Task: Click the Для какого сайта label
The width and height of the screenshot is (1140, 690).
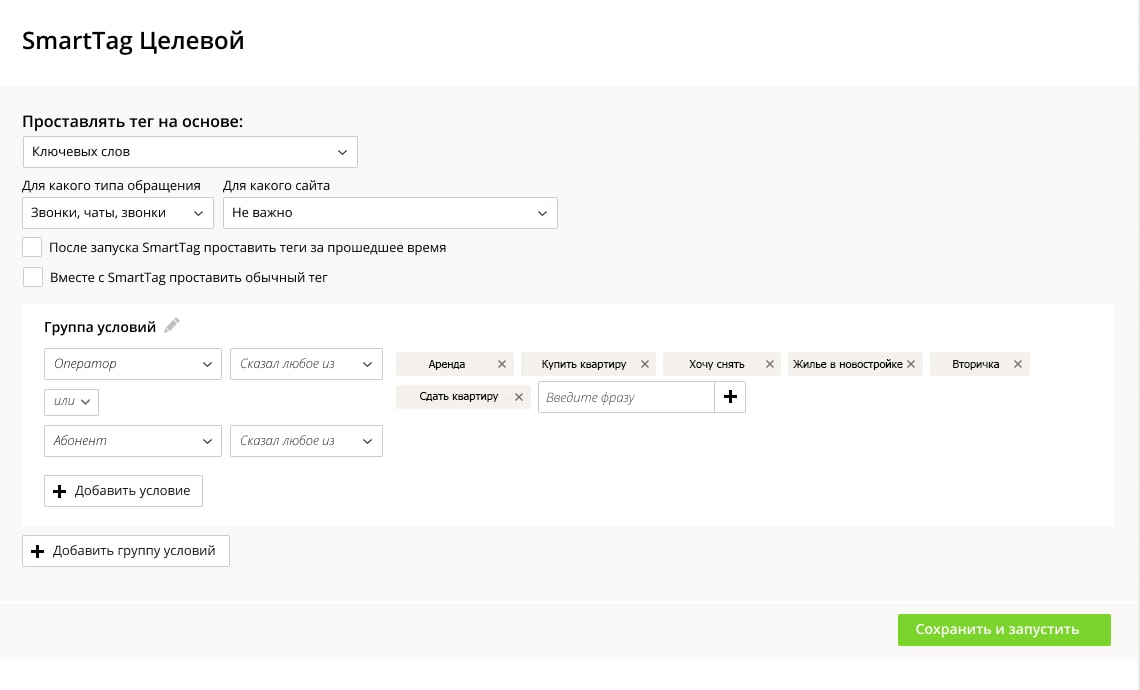Action: click(276, 185)
